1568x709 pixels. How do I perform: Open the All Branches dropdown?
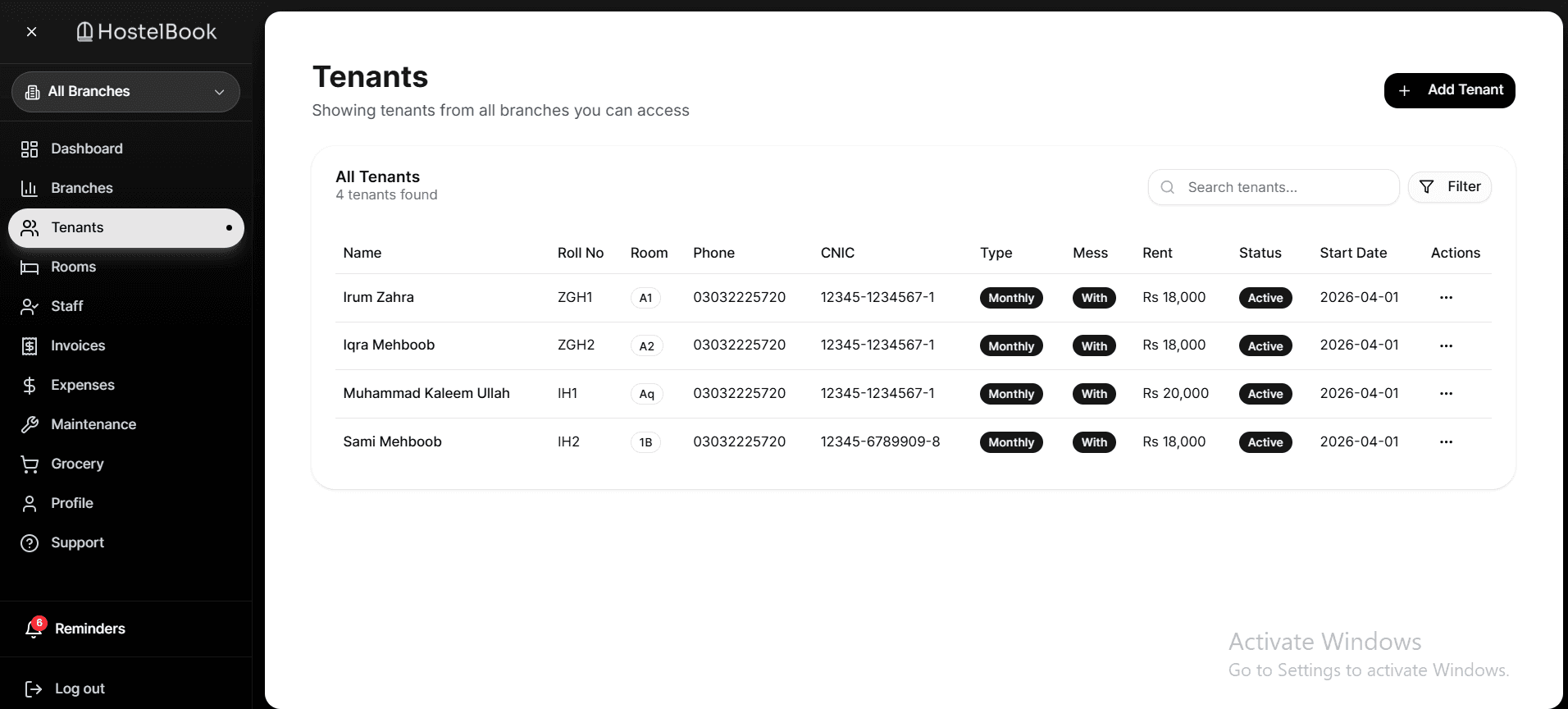(x=125, y=92)
